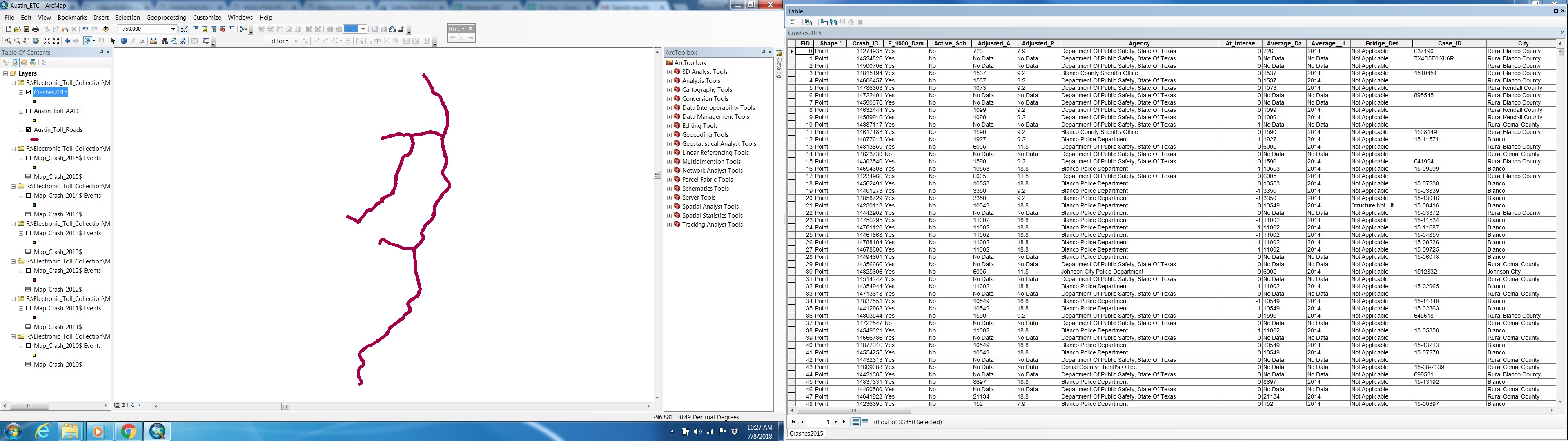Click the Crashes2015 table tab
Viewport: 1568px width, 441px height.
pyautogui.click(x=806, y=434)
